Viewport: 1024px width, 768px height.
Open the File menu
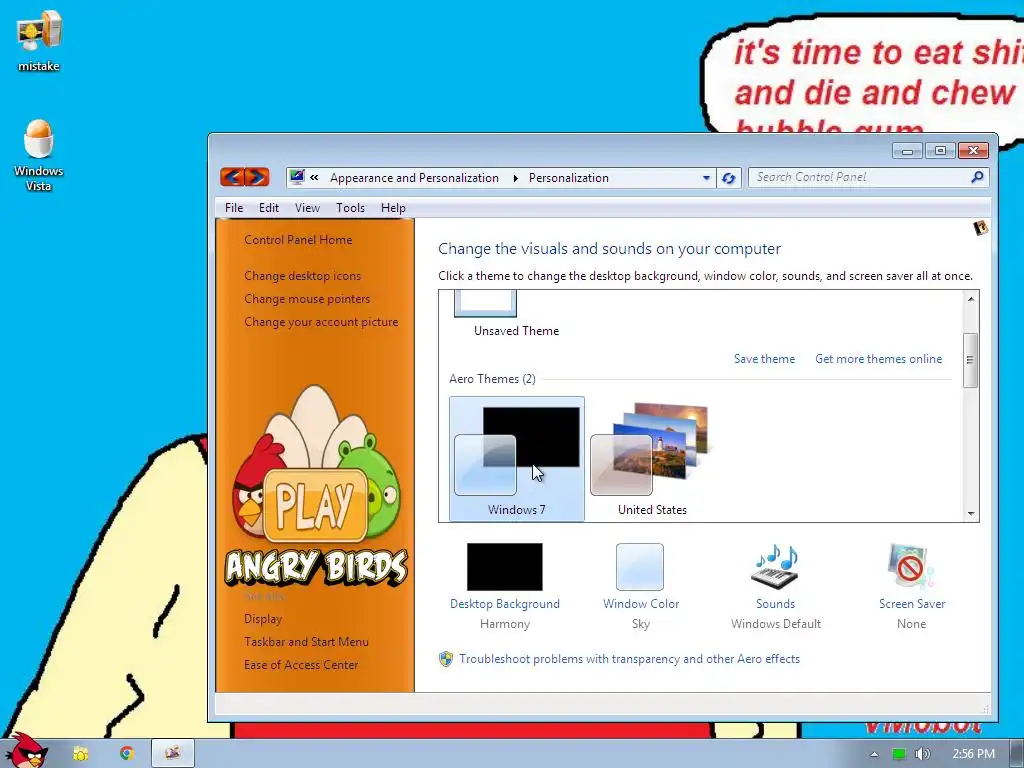pyautogui.click(x=234, y=208)
